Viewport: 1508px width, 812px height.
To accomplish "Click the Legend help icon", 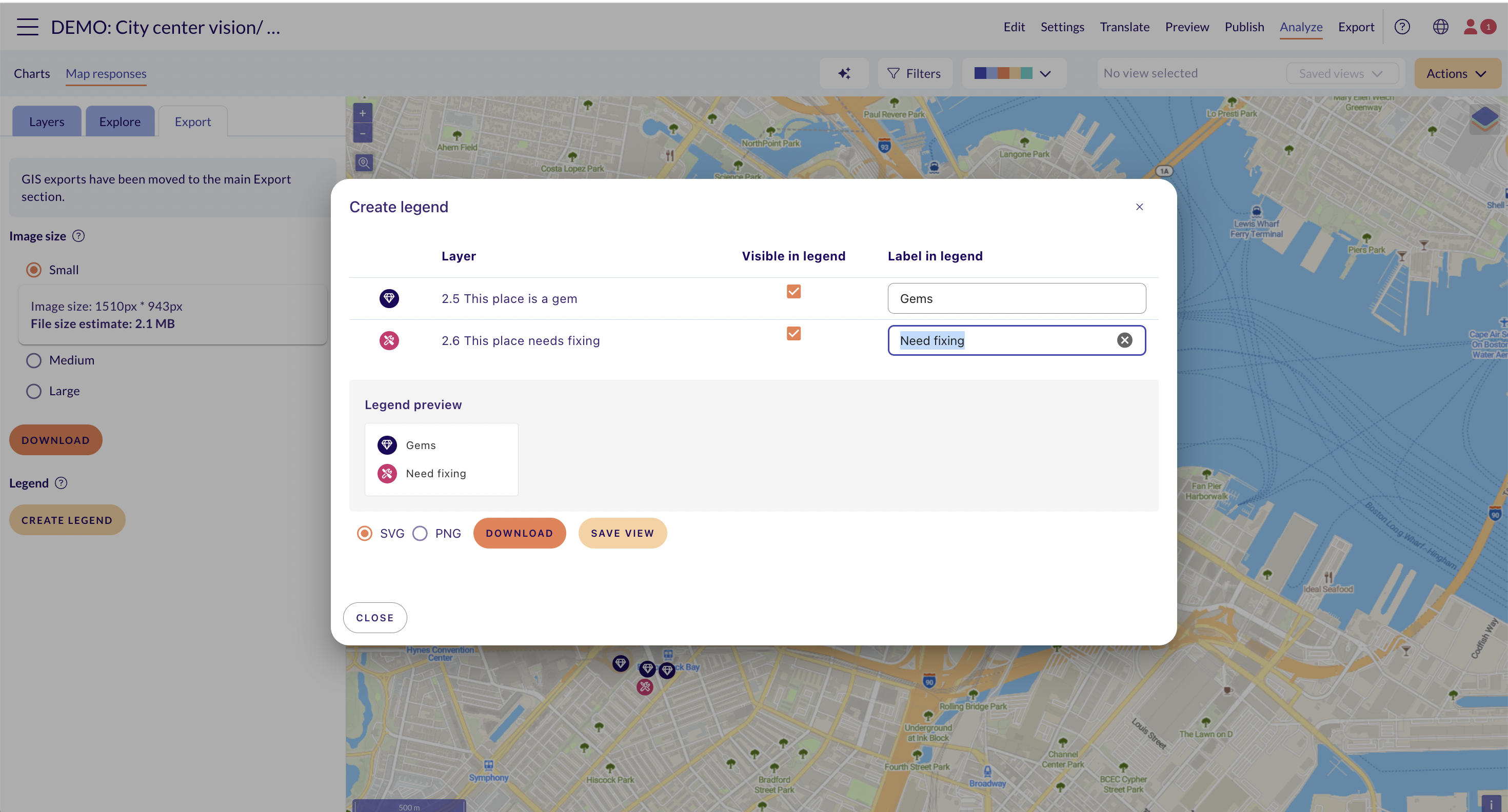I will [61, 483].
